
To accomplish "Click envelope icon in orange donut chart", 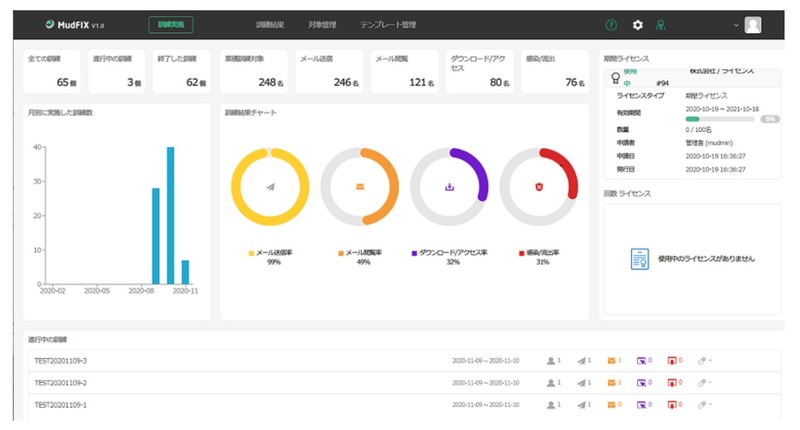I will click(x=360, y=186).
